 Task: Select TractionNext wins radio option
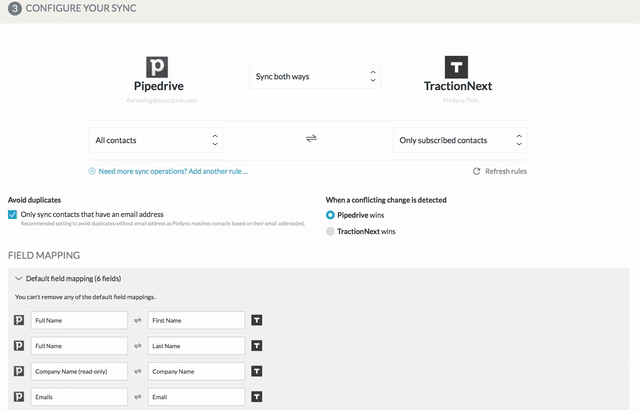[x=330, y=231]
